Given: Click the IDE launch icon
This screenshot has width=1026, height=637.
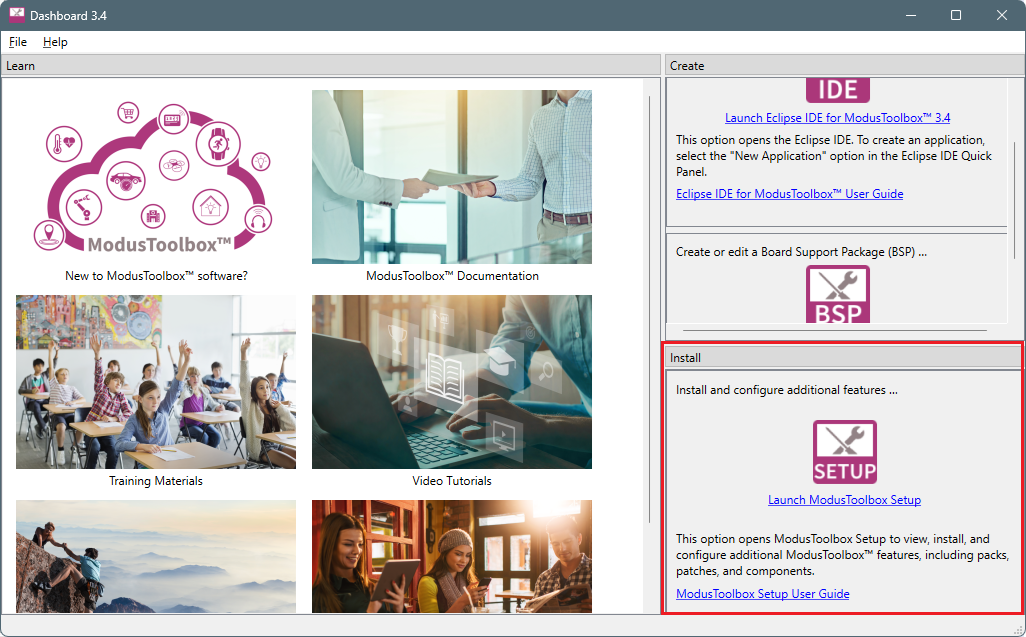Looking at the screenshot, I should click(x=838, y=90).
